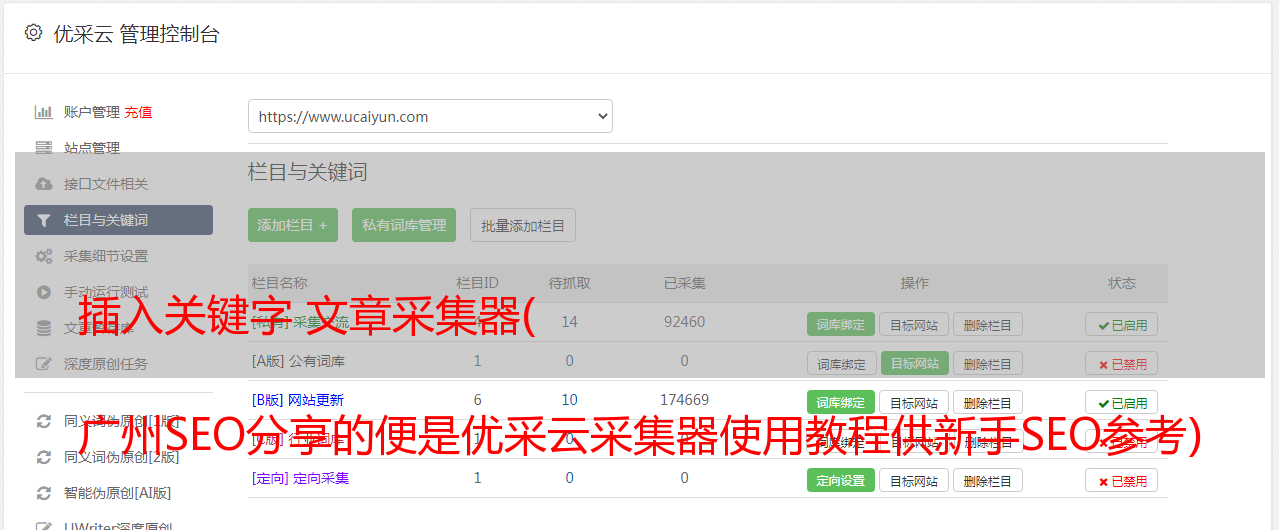Click 删除栏目 for 定向采集 row
Screen dimensions: 1279x530
987,480
